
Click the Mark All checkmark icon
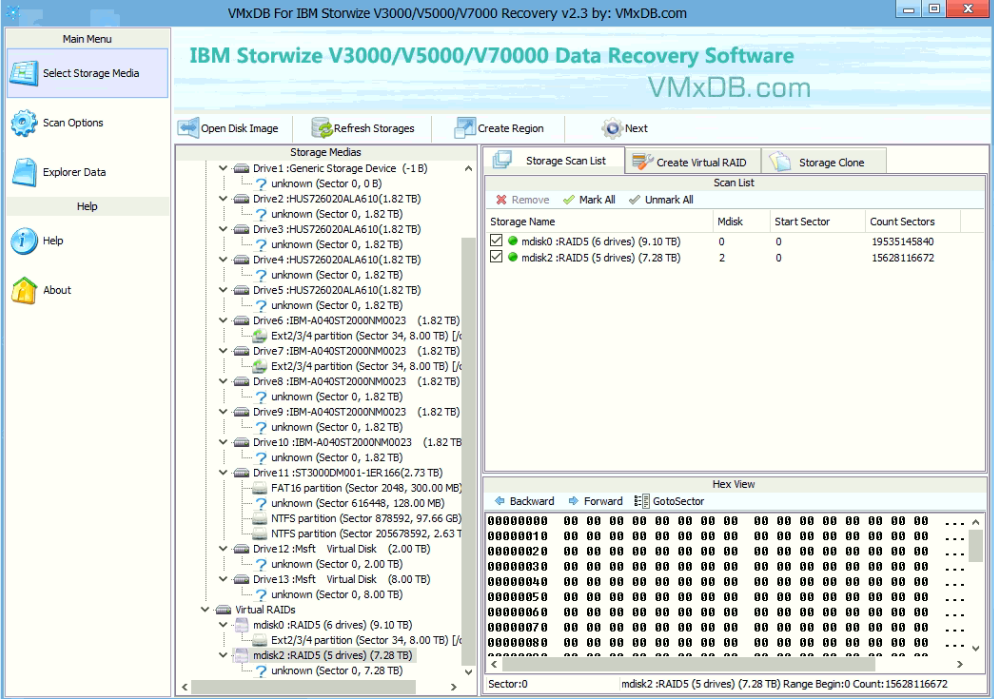pos(569,200)
